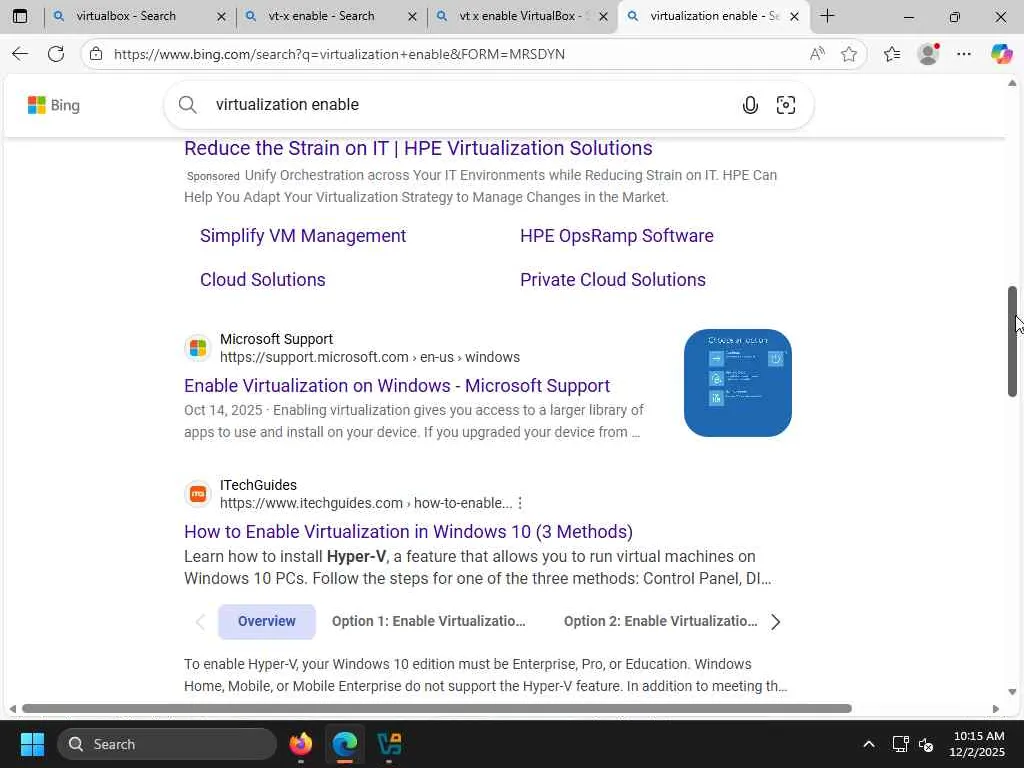The width and height of the screenshot is (1024, 768).
Task: Click Microsoft Edge taskbar icon
Action: coord(345,744)
